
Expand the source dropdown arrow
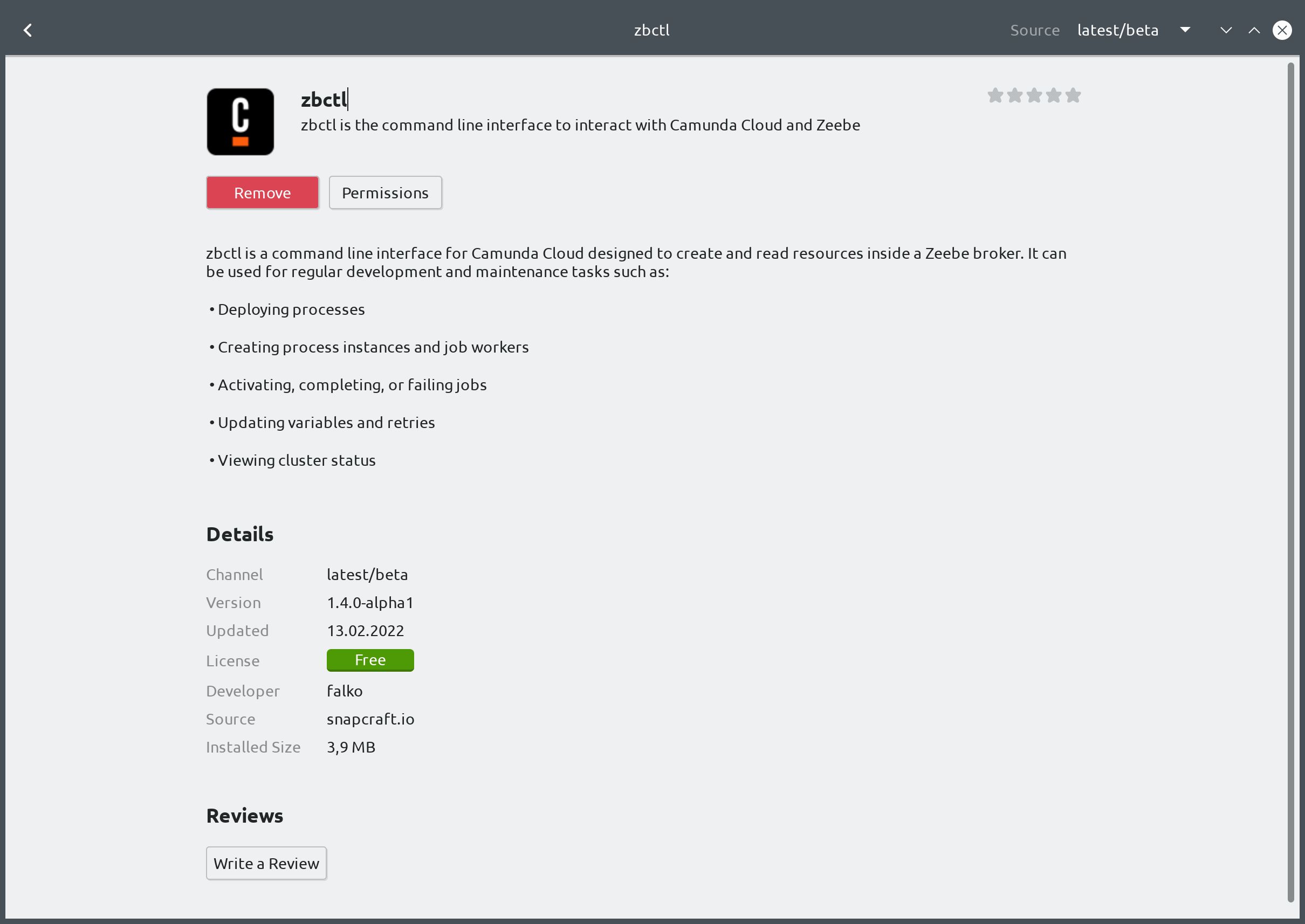click(1185, 29)
